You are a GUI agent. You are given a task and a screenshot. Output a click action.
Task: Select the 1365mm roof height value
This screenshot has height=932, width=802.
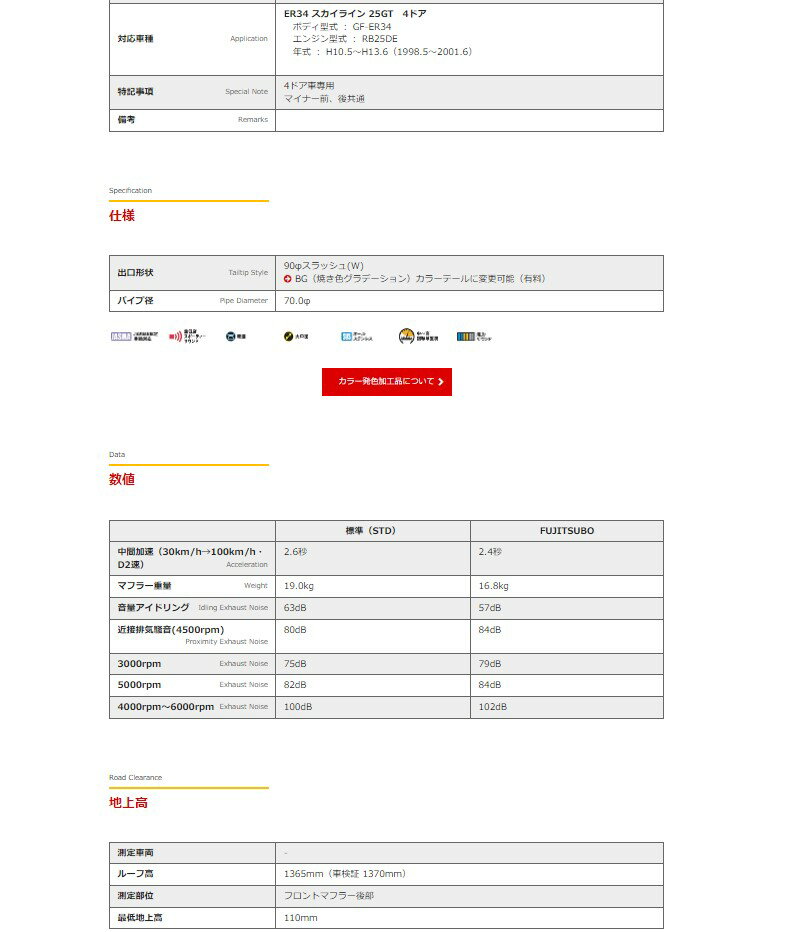point(345,874)
